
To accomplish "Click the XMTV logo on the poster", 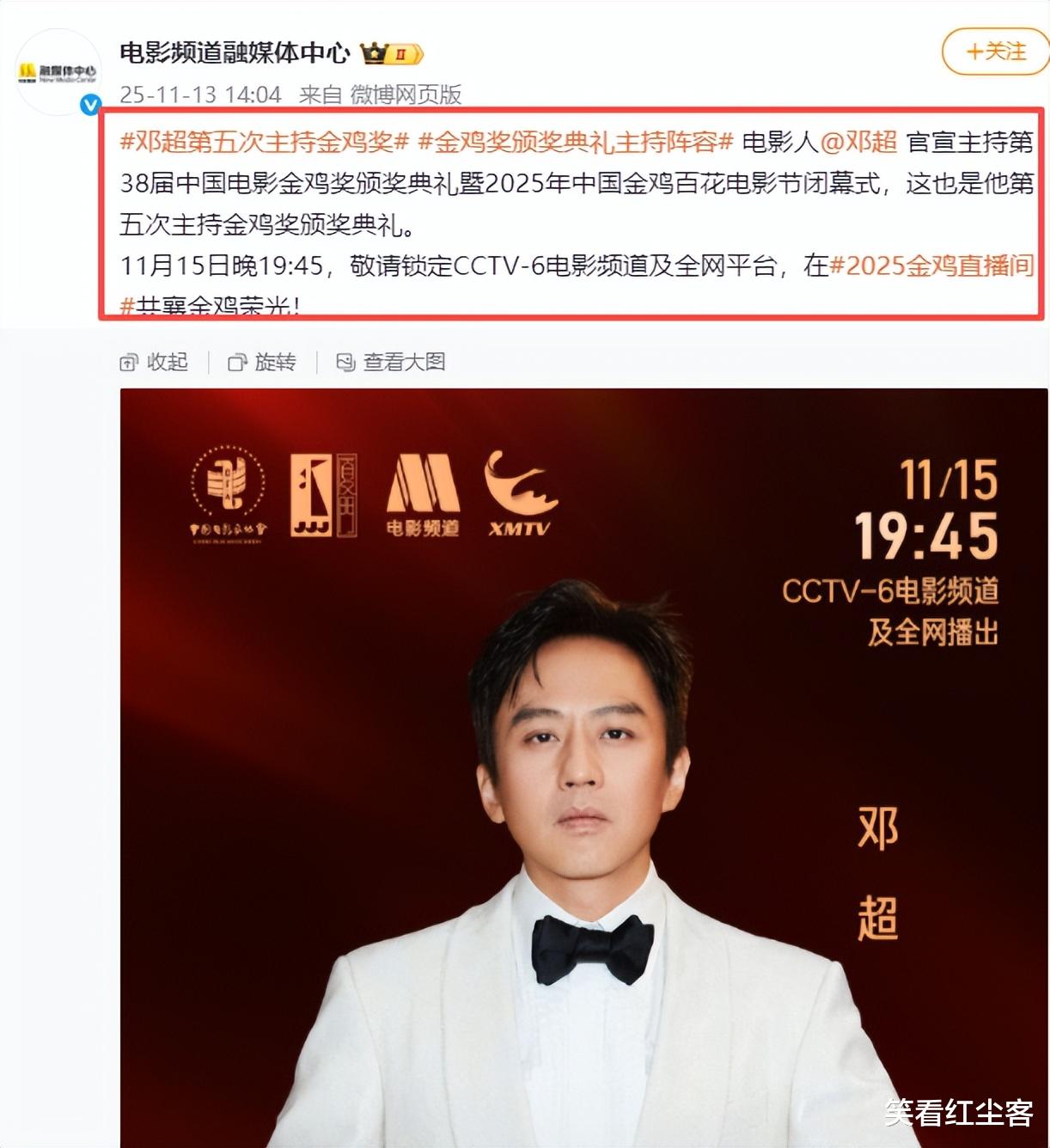I will click(x=521, y=493).
